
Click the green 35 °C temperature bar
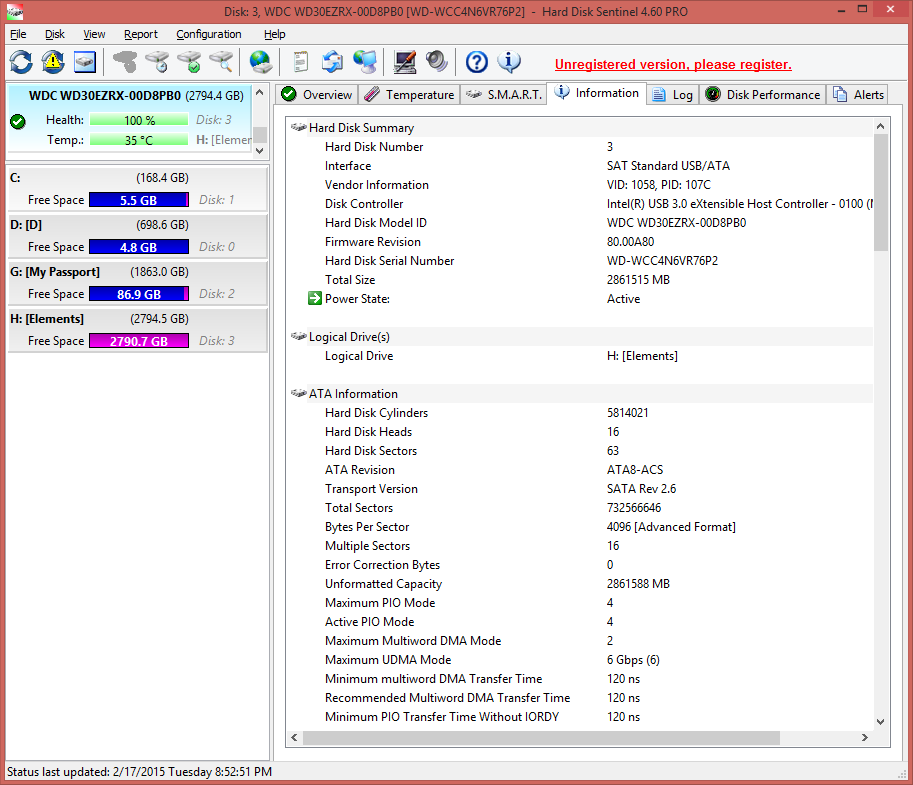tap(139, 140)
